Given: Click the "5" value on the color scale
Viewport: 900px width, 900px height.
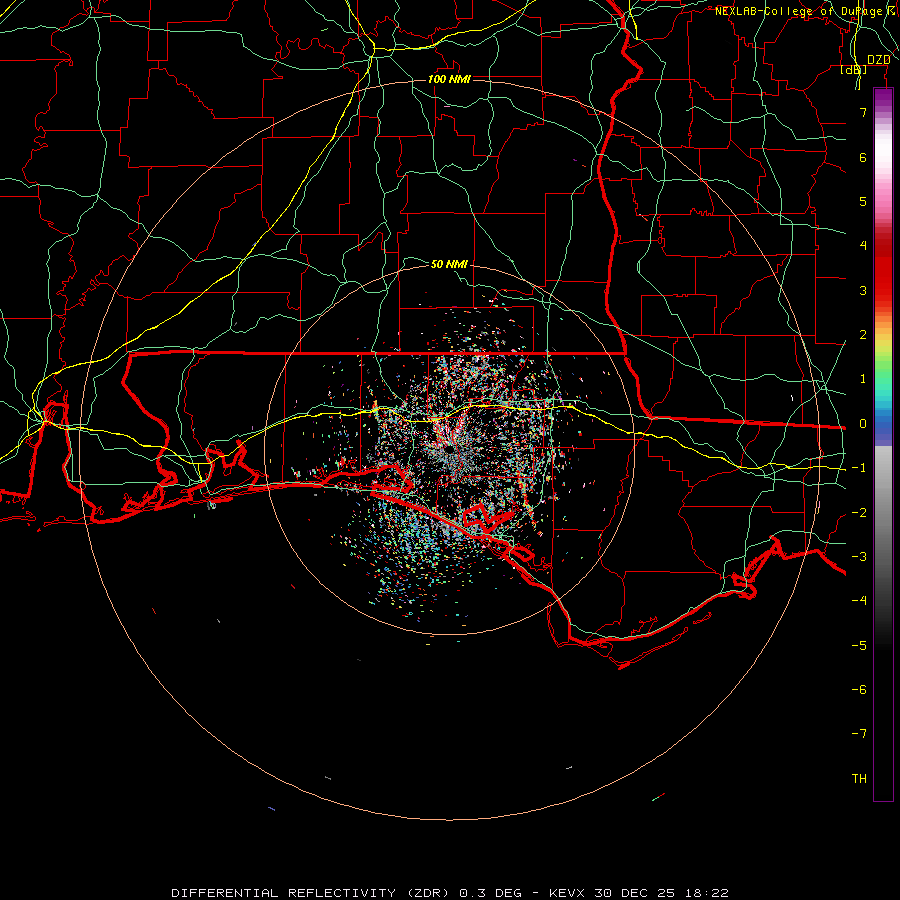Looking at the screenshot, I should (863, 201).
